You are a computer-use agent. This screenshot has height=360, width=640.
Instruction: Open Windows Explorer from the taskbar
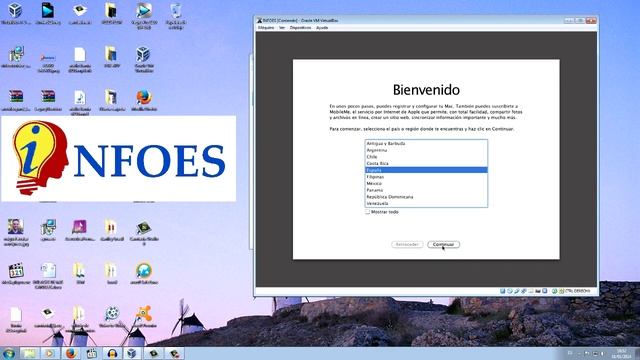pyautogui.click(x=29, y=353)
